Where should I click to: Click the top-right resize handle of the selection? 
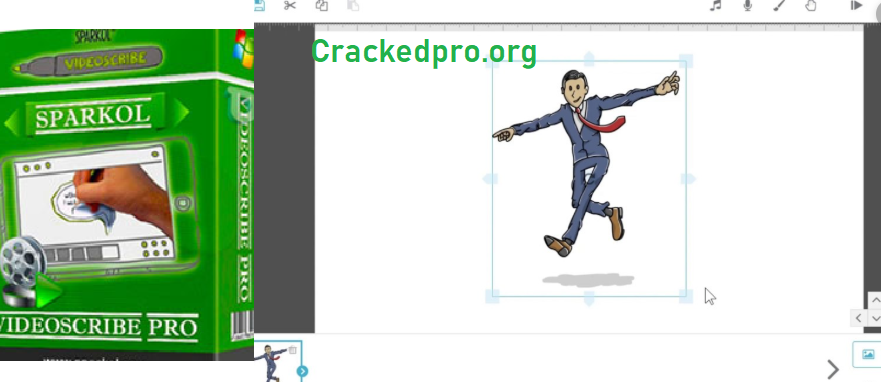pyautogui.click(x=685, y=61)
